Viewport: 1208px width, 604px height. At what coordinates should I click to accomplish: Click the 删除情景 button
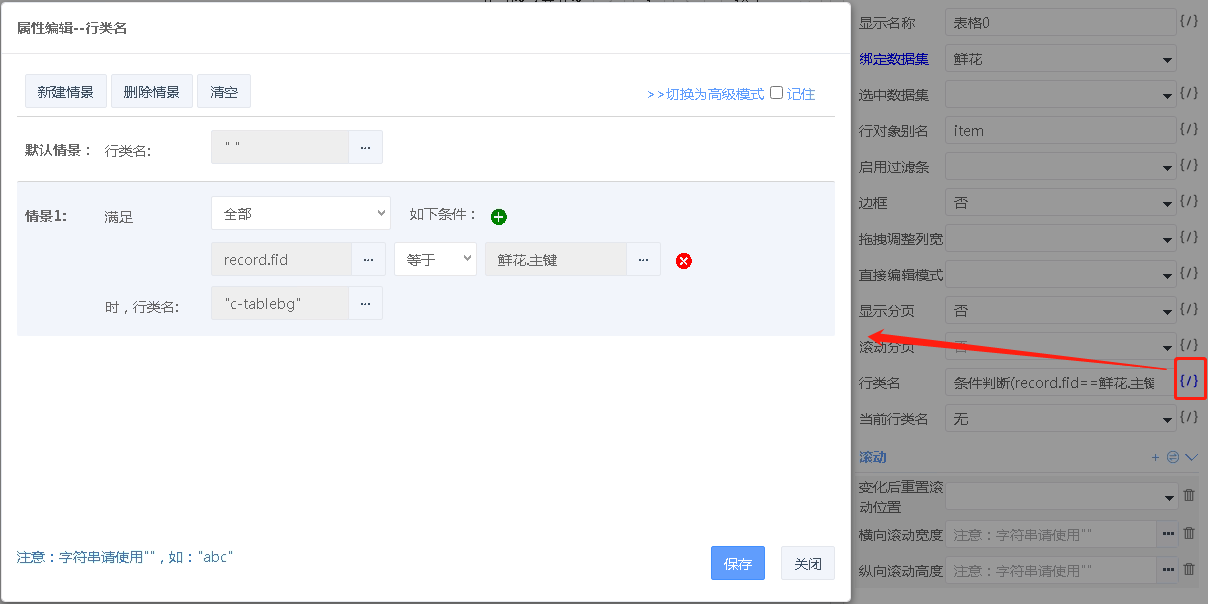[x=152, y=92]
